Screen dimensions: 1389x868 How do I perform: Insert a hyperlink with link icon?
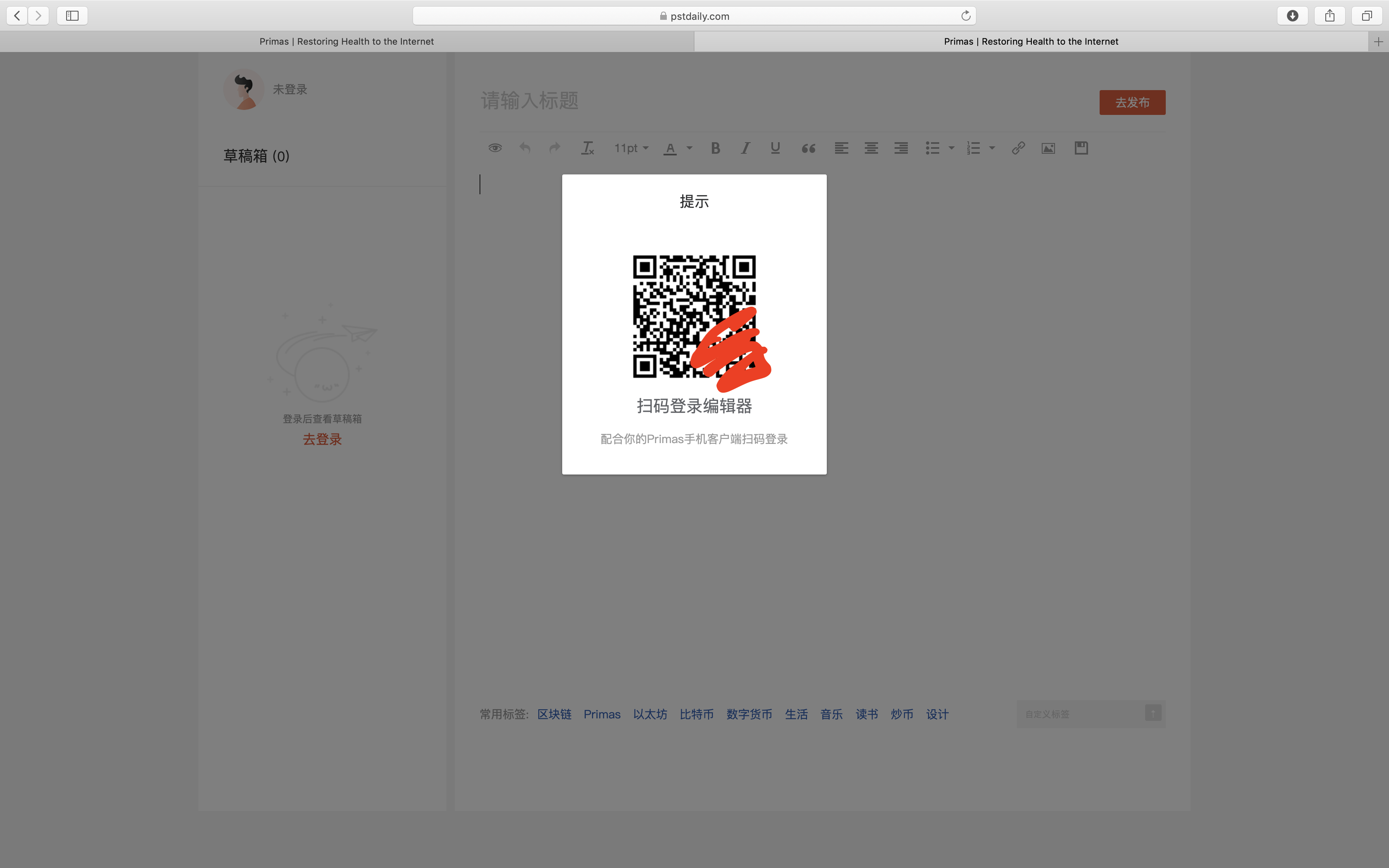(1018, 148)
